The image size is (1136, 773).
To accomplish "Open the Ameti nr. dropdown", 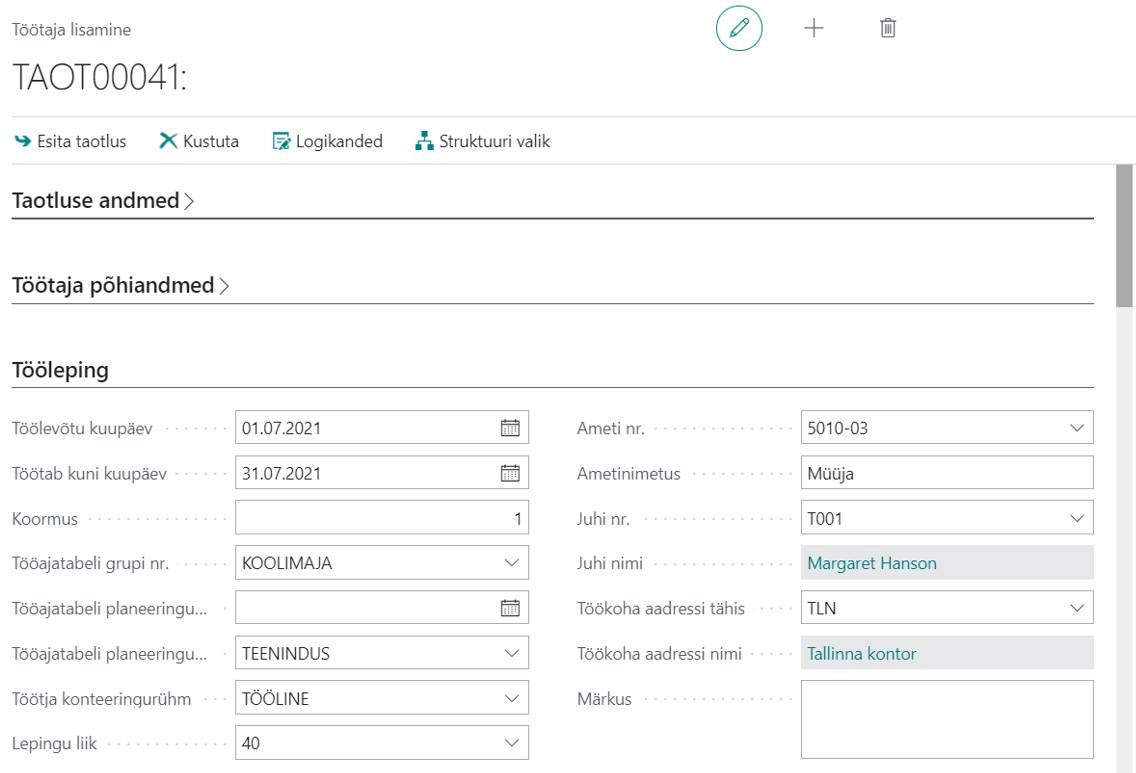I will [x=1077, y=427].
